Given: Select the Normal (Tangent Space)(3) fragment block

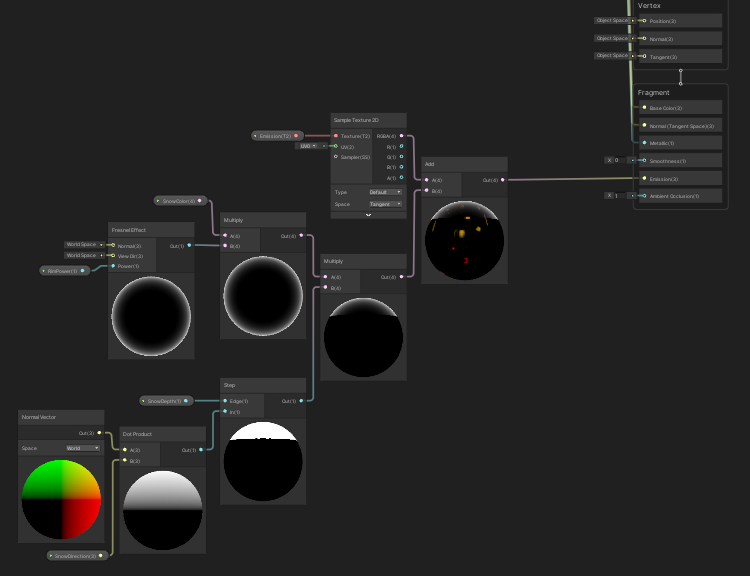Looking at the screenshot, I should click(x=681, y=125).
